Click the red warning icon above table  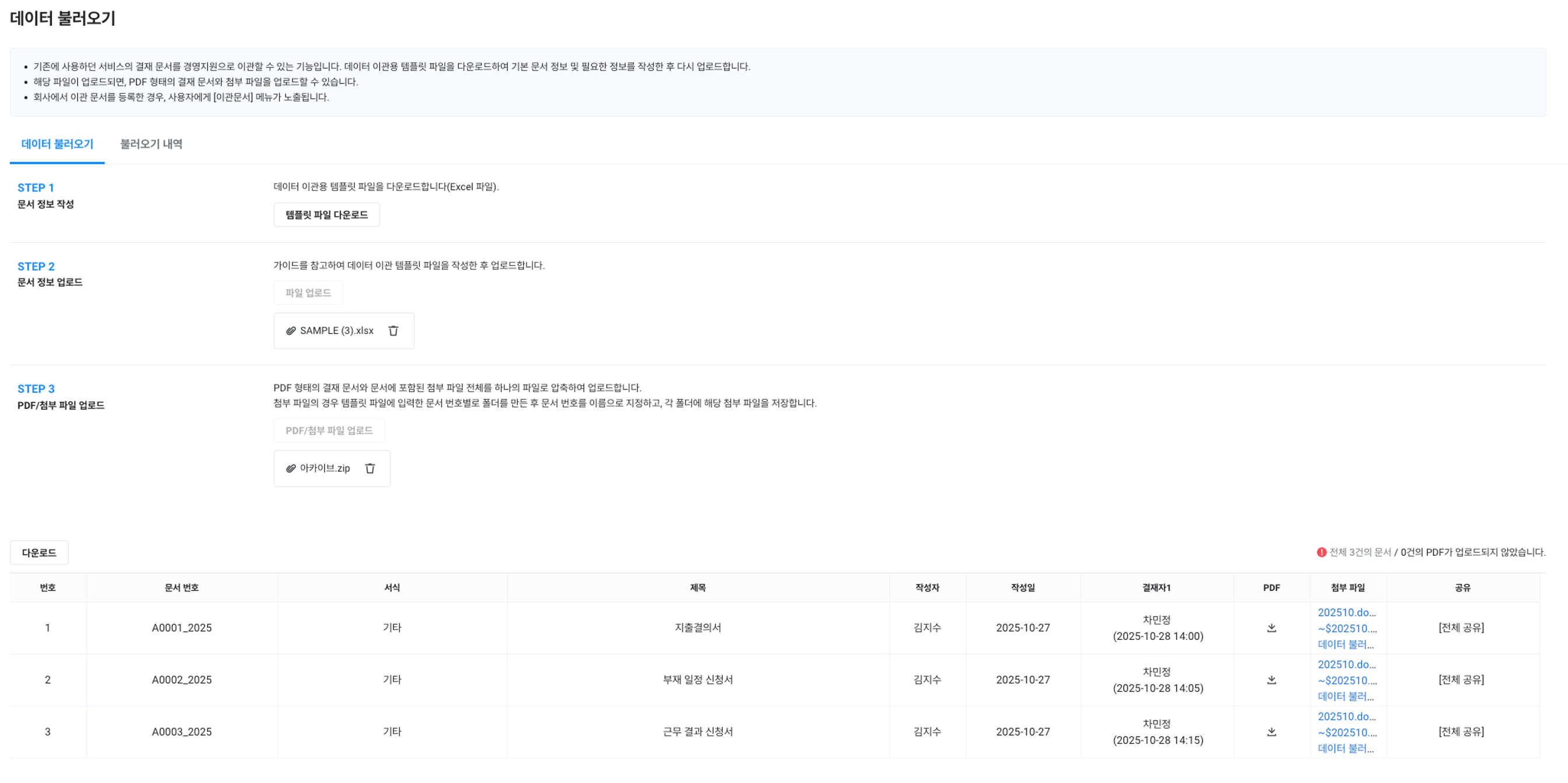(1321, 552)
